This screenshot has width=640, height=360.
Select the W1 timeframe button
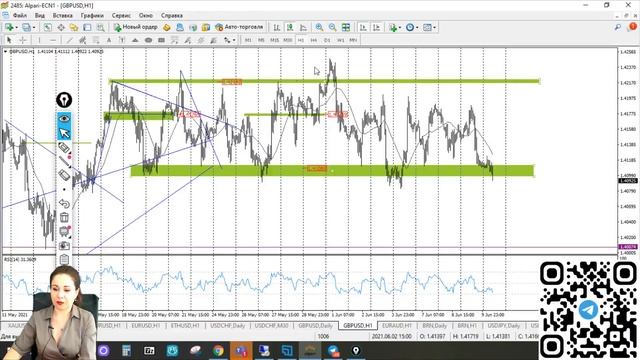pos(340,40)
